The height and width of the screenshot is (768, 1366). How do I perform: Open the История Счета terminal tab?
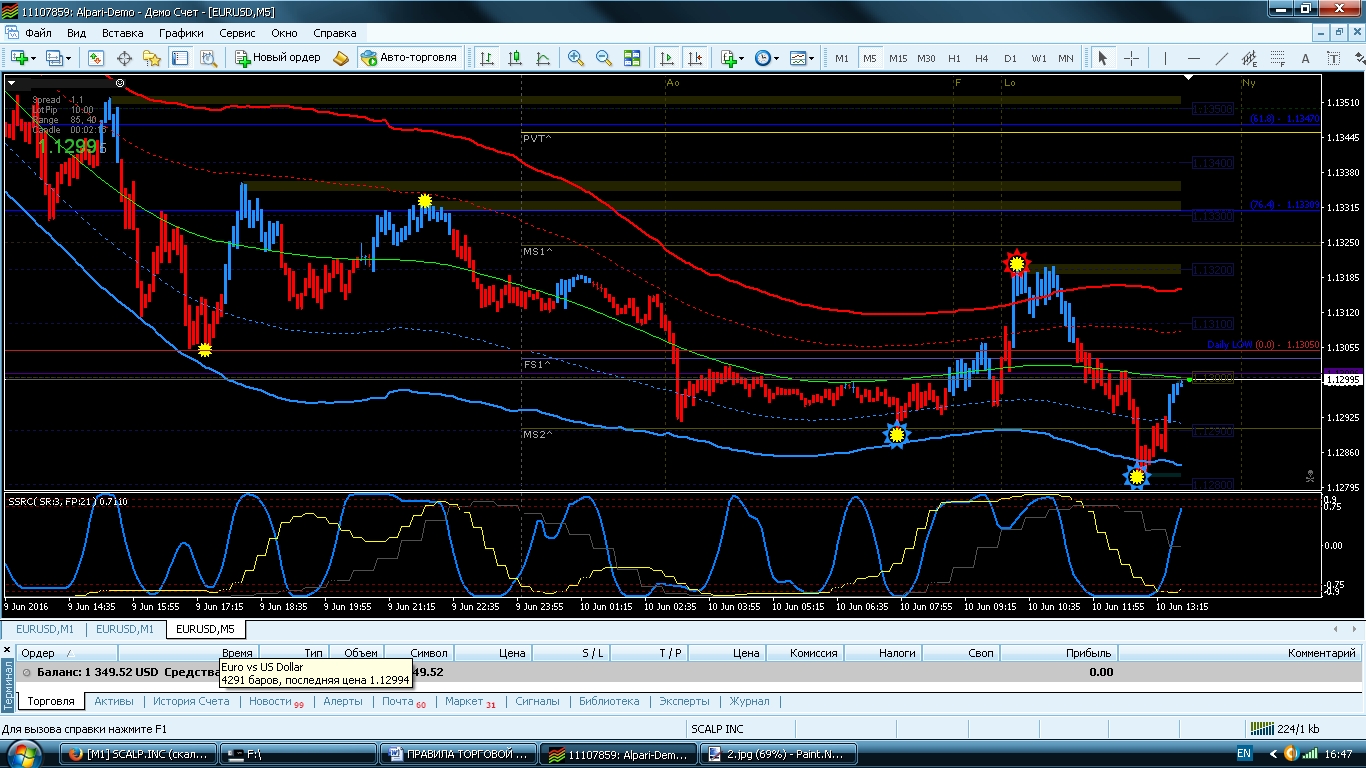click(x=191, y=701)
